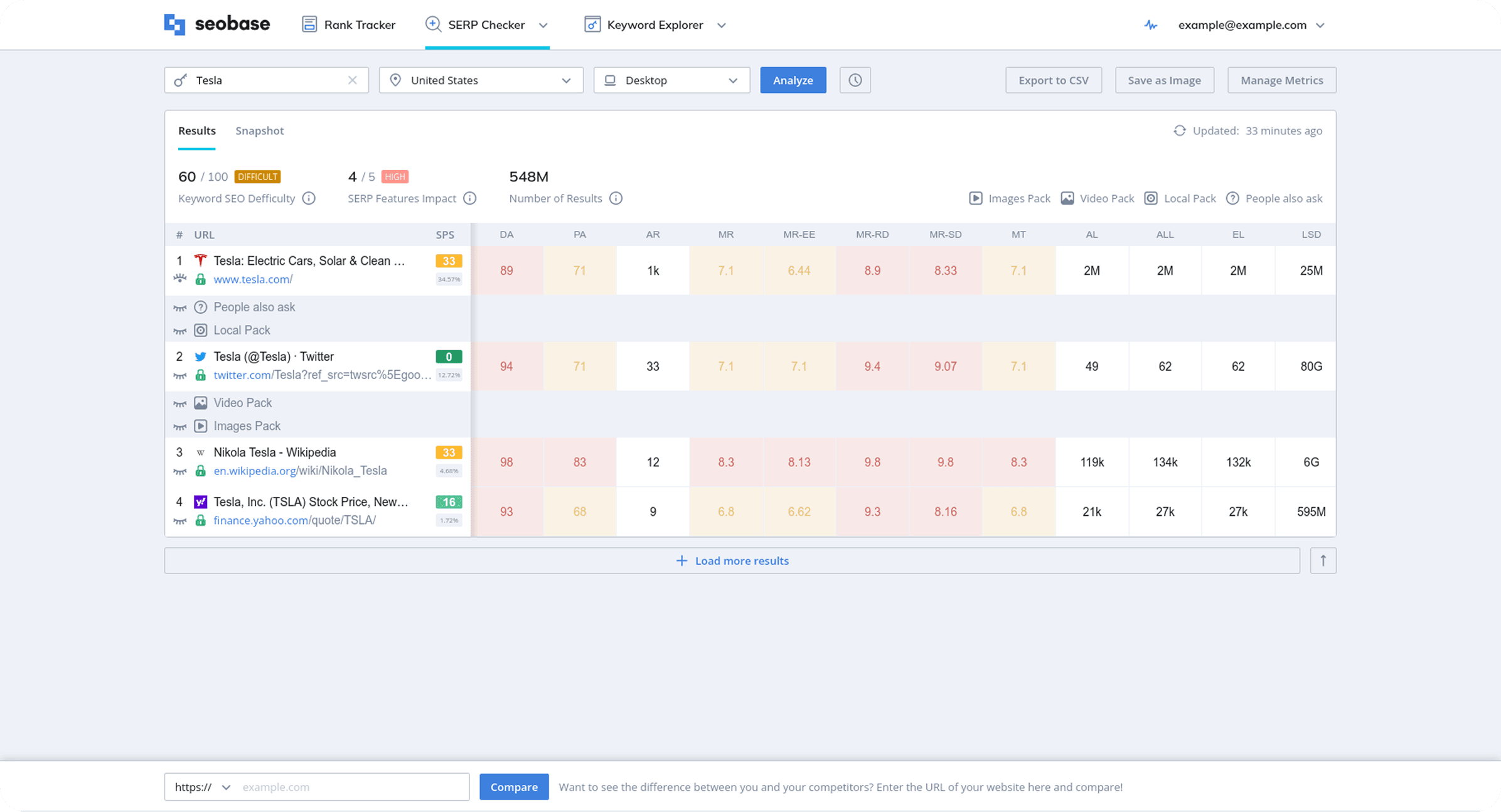The width and height of the screenshot is (1501, 812).
Task: Open the United States location dropdown
Action: click(x=481, y=80)
